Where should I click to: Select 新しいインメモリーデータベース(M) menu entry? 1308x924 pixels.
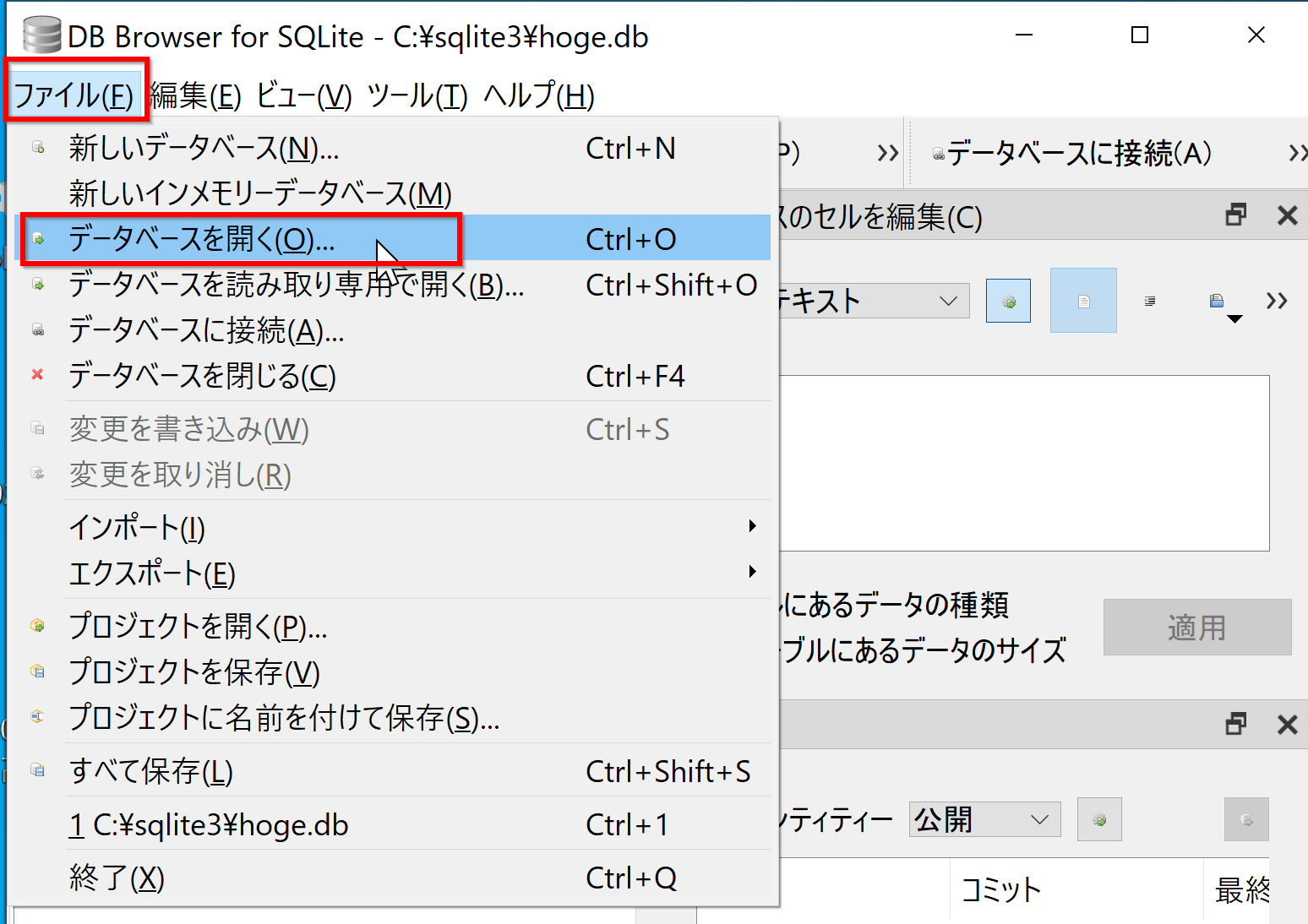tap(393, 193)
